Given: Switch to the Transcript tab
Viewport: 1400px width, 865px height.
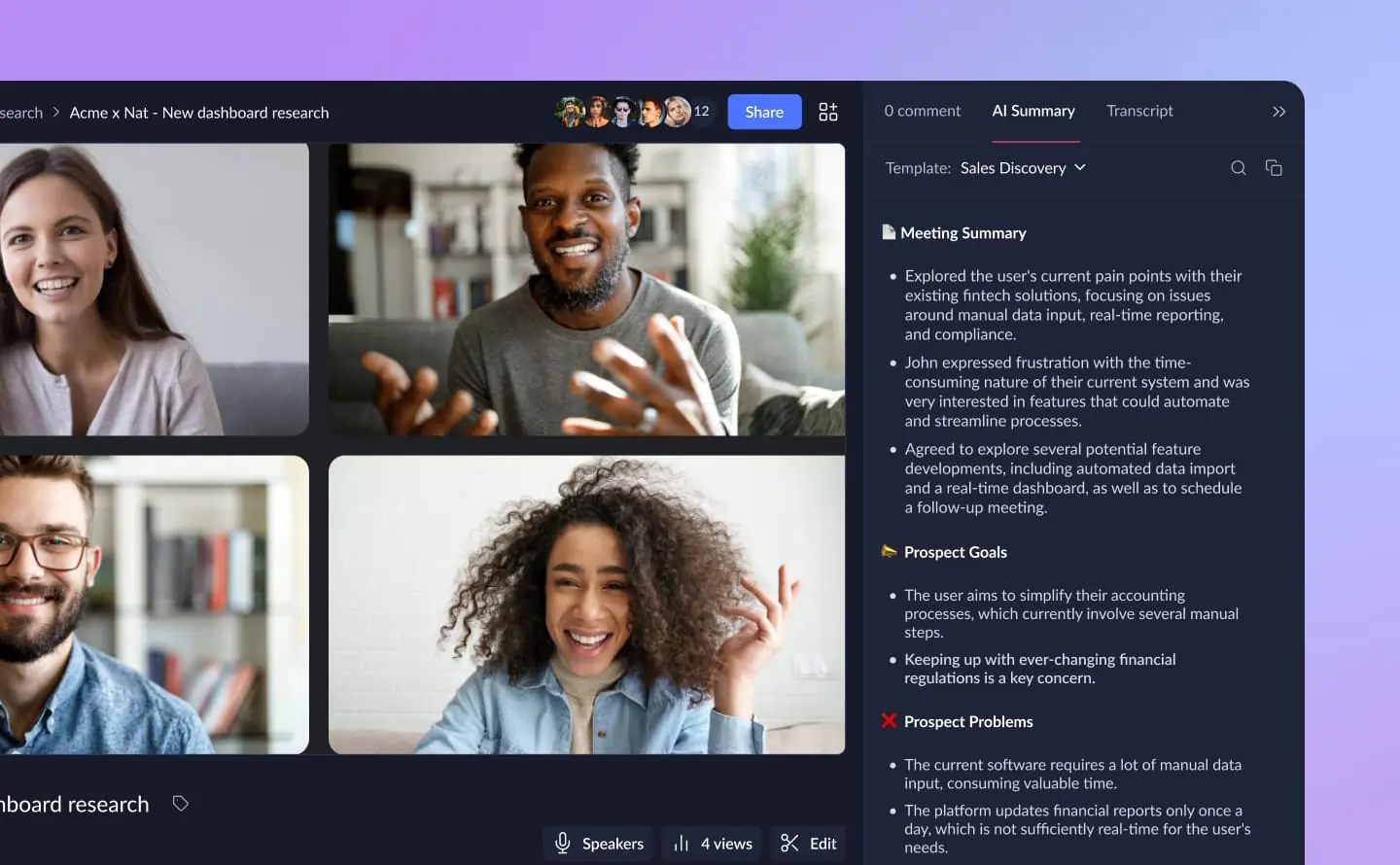Looking at the screenshot, I should click(1139, 111).
